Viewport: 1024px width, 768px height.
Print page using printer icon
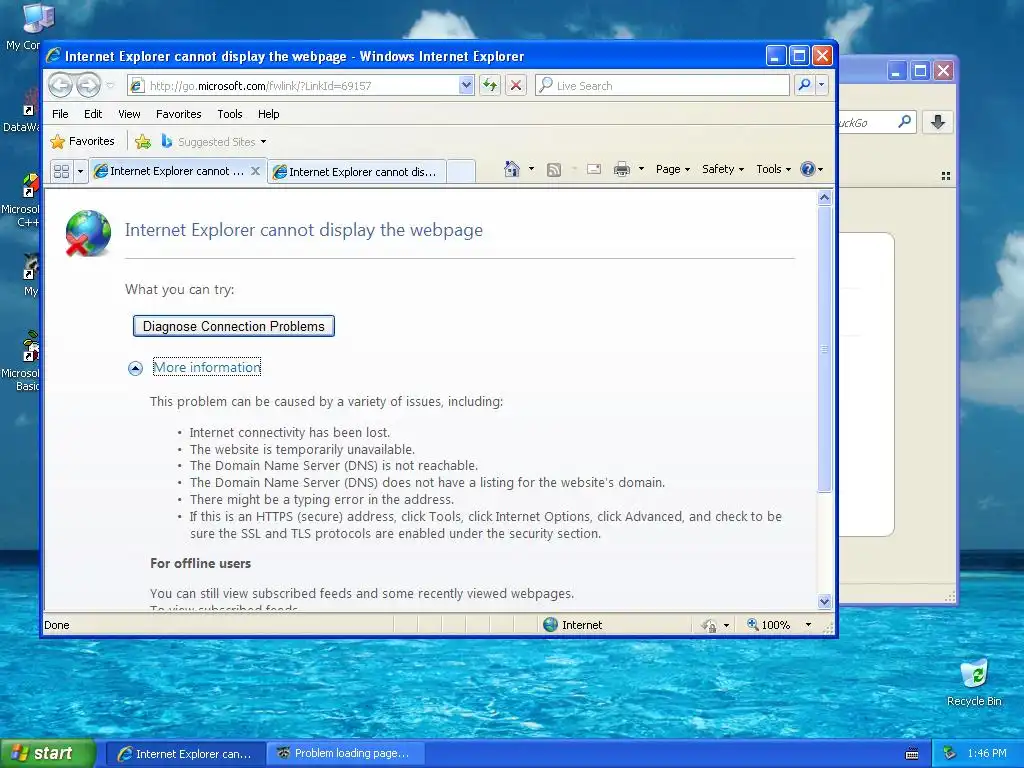tap(622, 169)
